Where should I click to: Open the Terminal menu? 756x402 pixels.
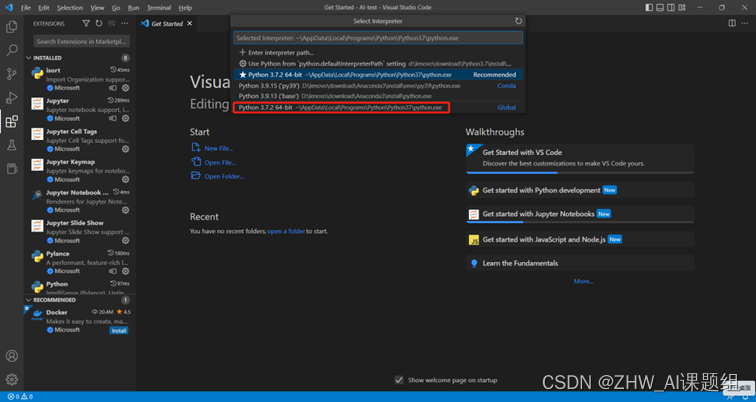click(159, 8)
